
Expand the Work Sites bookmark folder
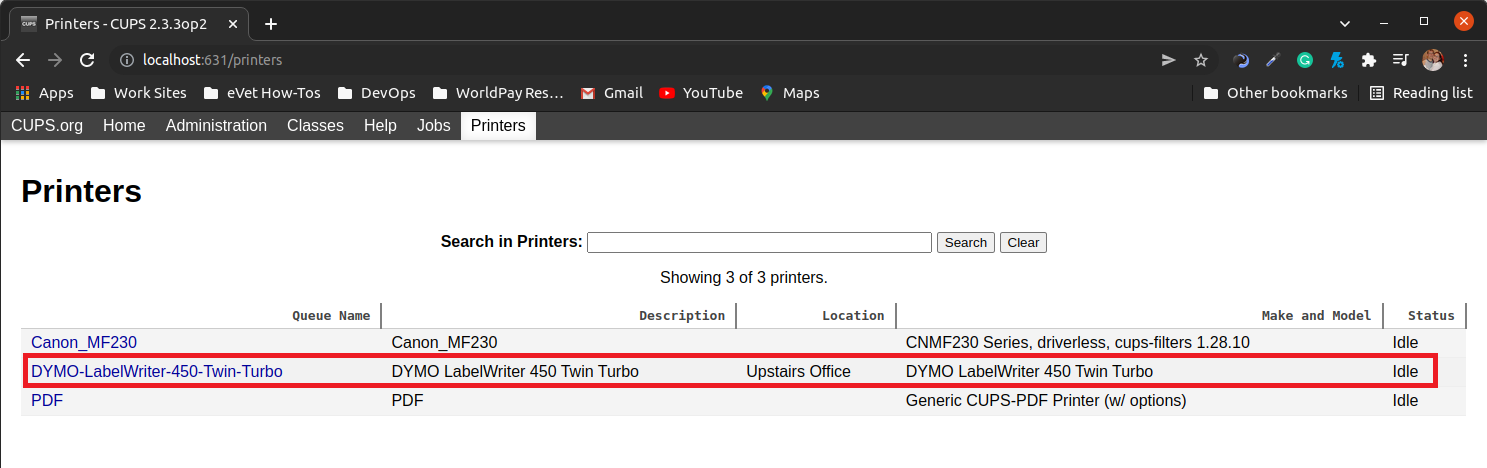click(x=138, y=93)
